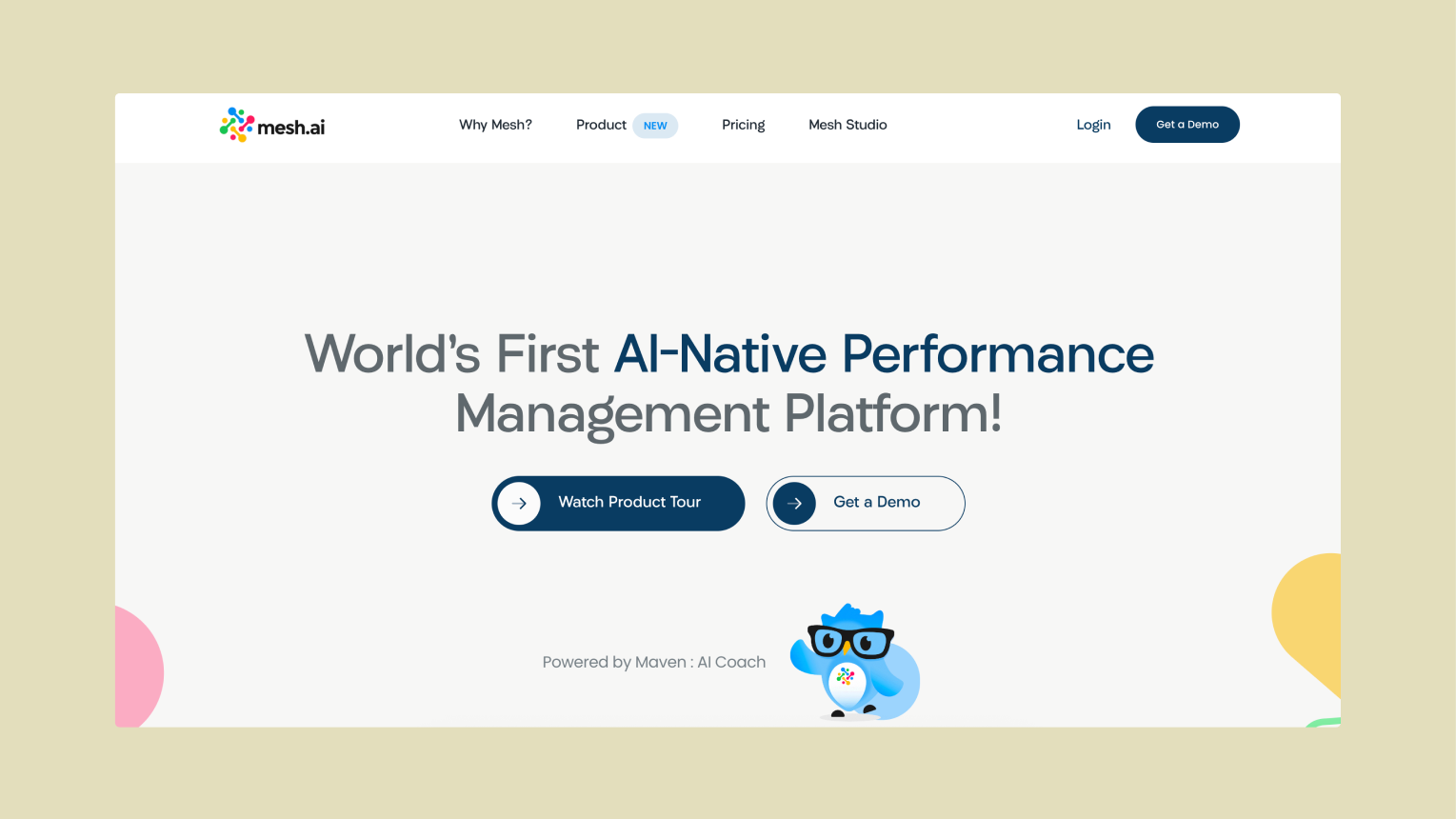Screen dimensions: 1456x819
Task: Go to the Pricing page
Action: tap(743, 125)
